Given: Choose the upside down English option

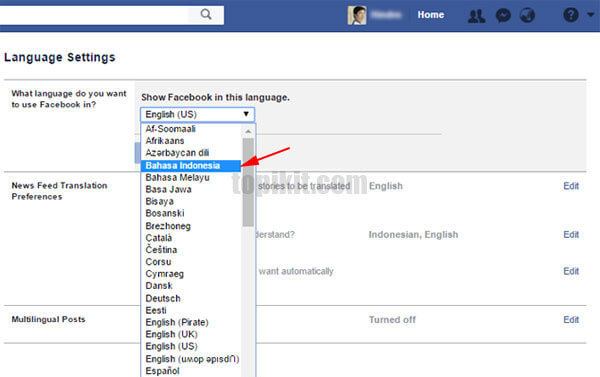Looking at the screenshot, I should [191, 359].
